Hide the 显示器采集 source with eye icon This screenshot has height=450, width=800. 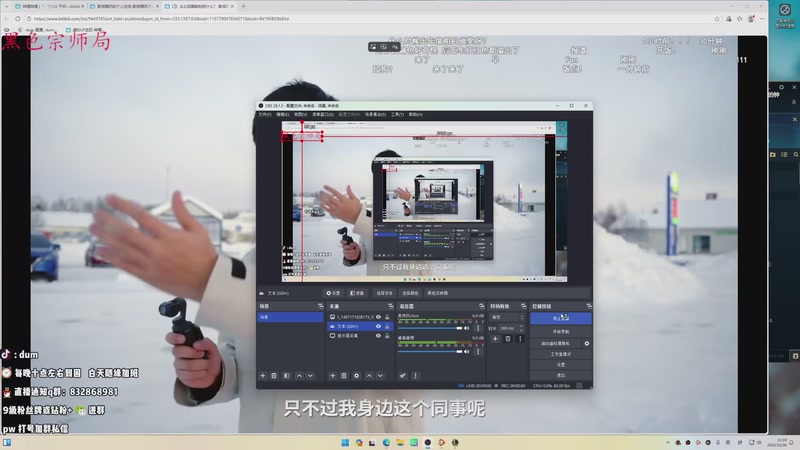click(378, 337)
